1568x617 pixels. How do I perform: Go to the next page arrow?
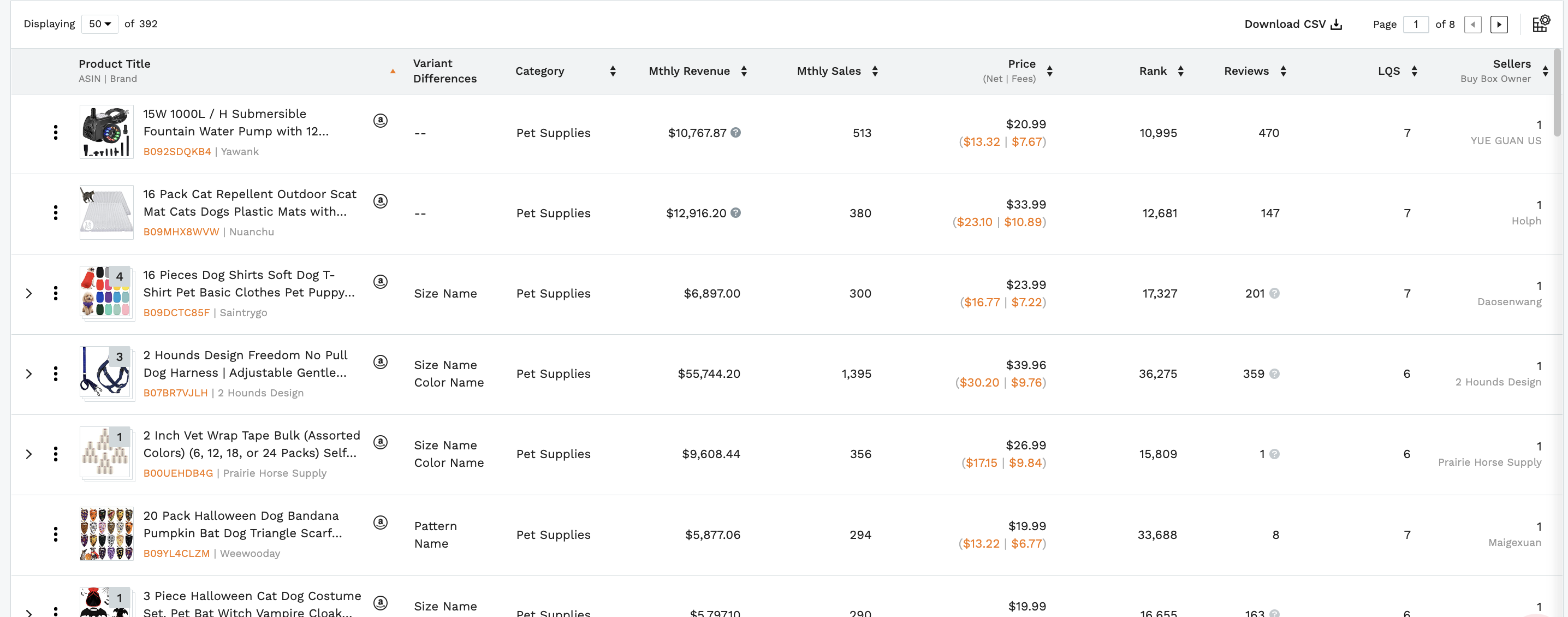[1499, 25]
